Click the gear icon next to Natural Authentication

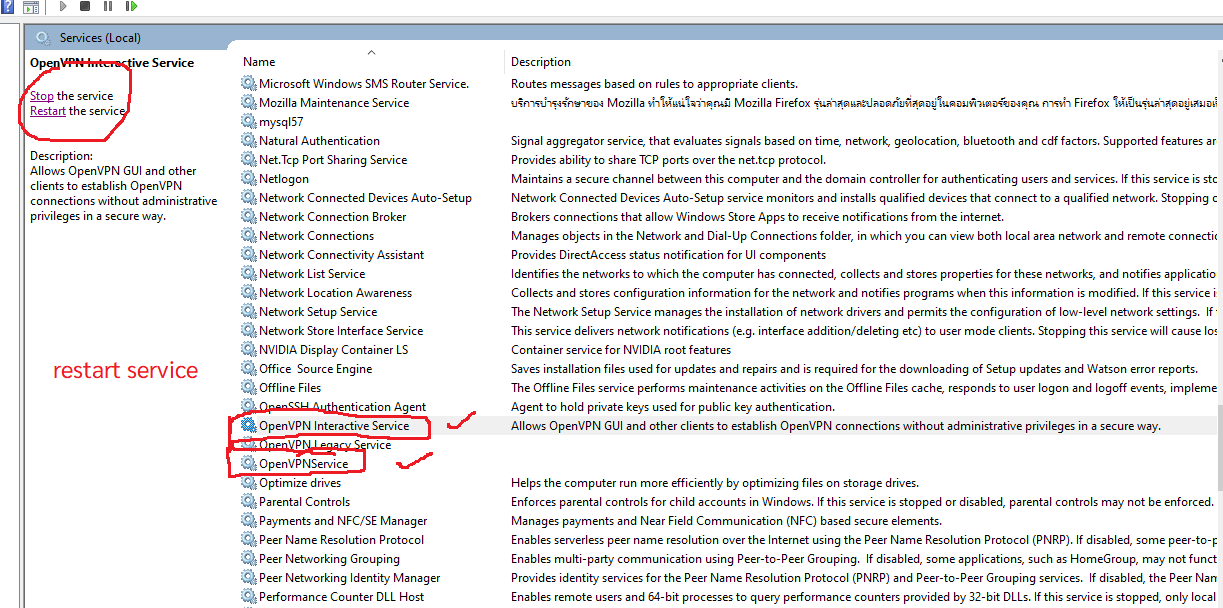click(x=249, y=141)
